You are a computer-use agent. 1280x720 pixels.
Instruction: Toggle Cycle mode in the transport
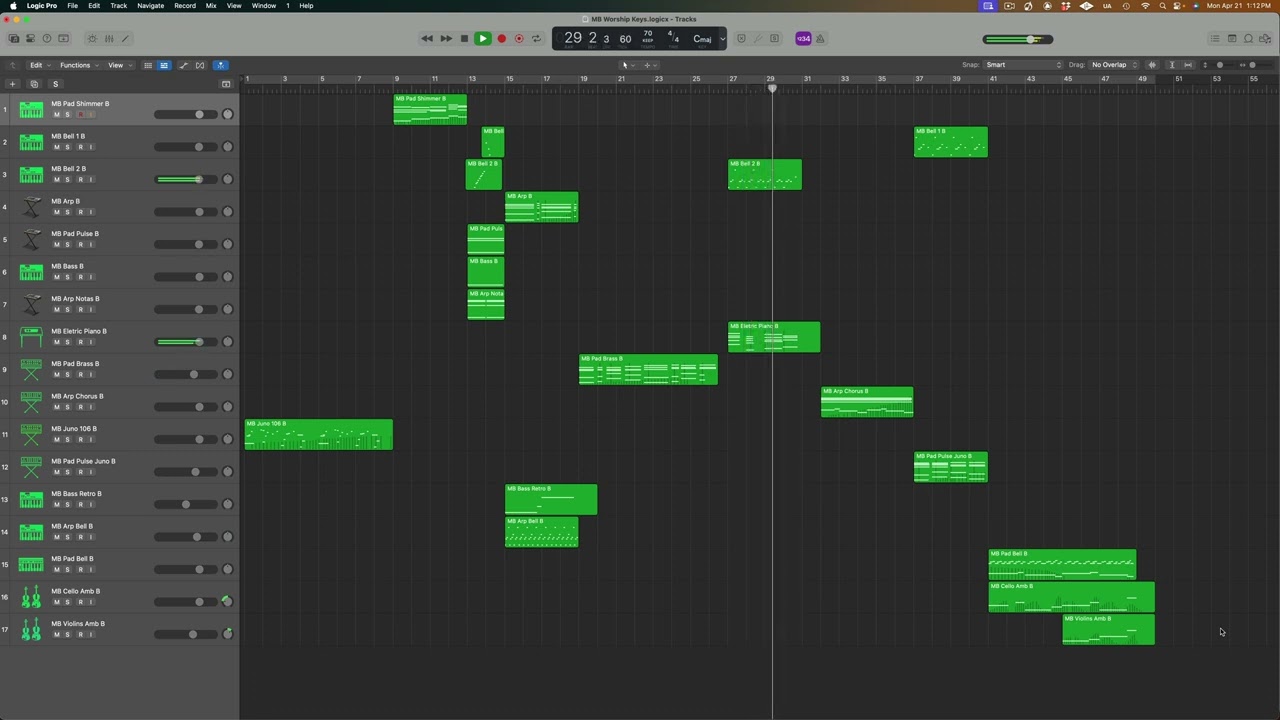pyautogui.click(x=536, y=39)
